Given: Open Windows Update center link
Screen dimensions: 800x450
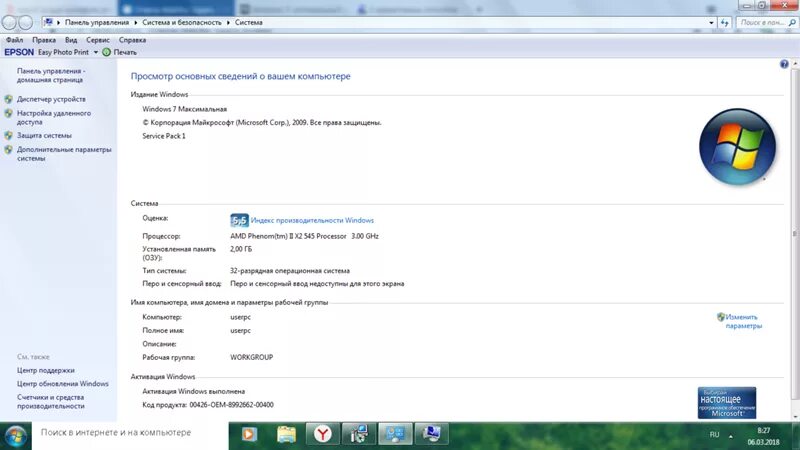Looking at the screenshot, I should click(x=62, y=383).
